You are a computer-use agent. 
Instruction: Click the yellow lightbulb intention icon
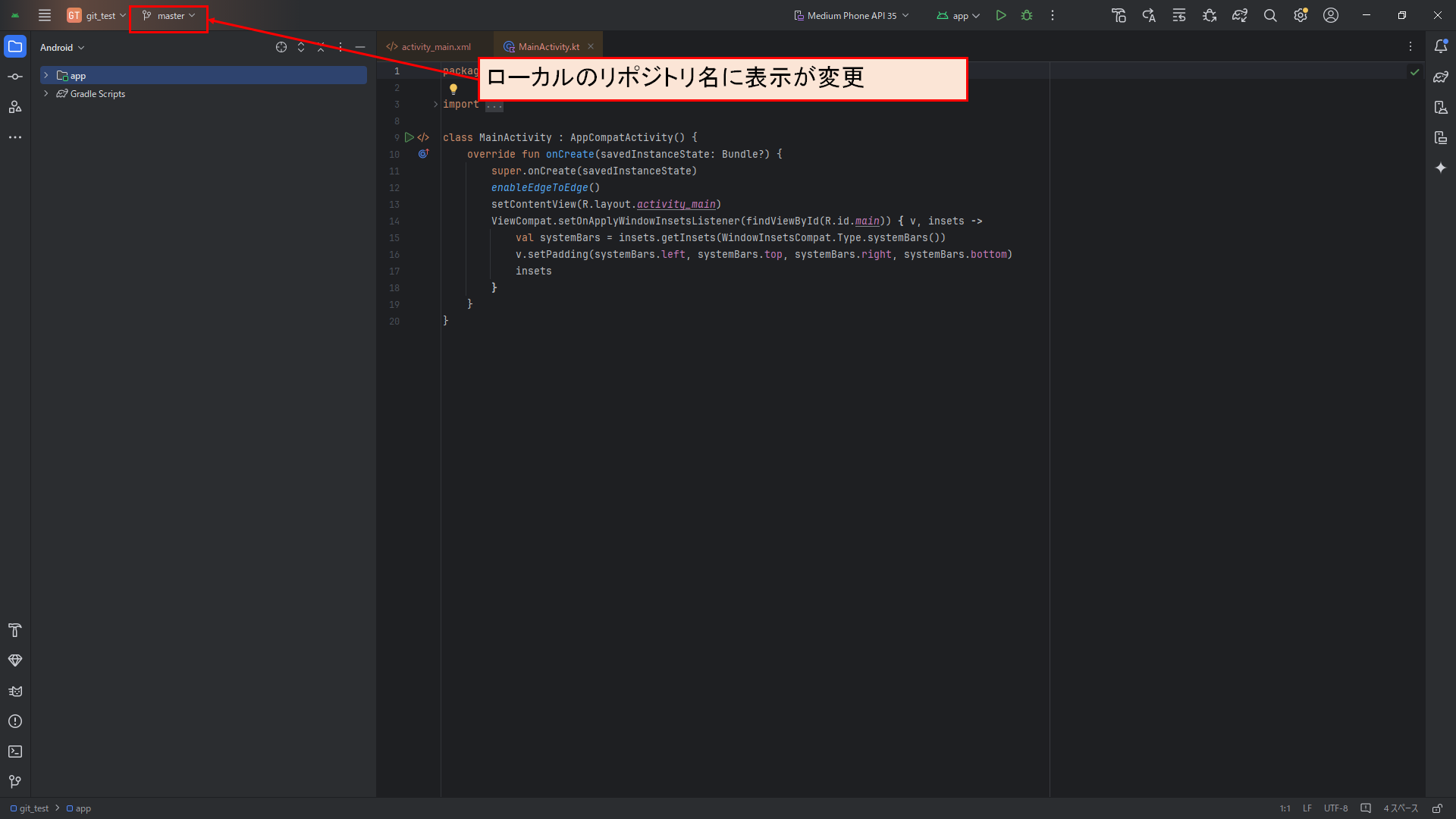coord(453,89)
